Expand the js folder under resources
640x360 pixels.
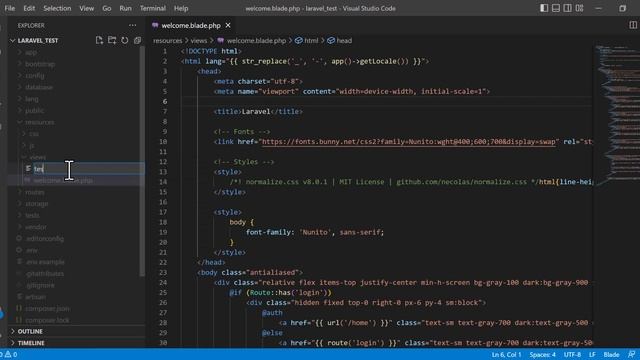[32, 145]
